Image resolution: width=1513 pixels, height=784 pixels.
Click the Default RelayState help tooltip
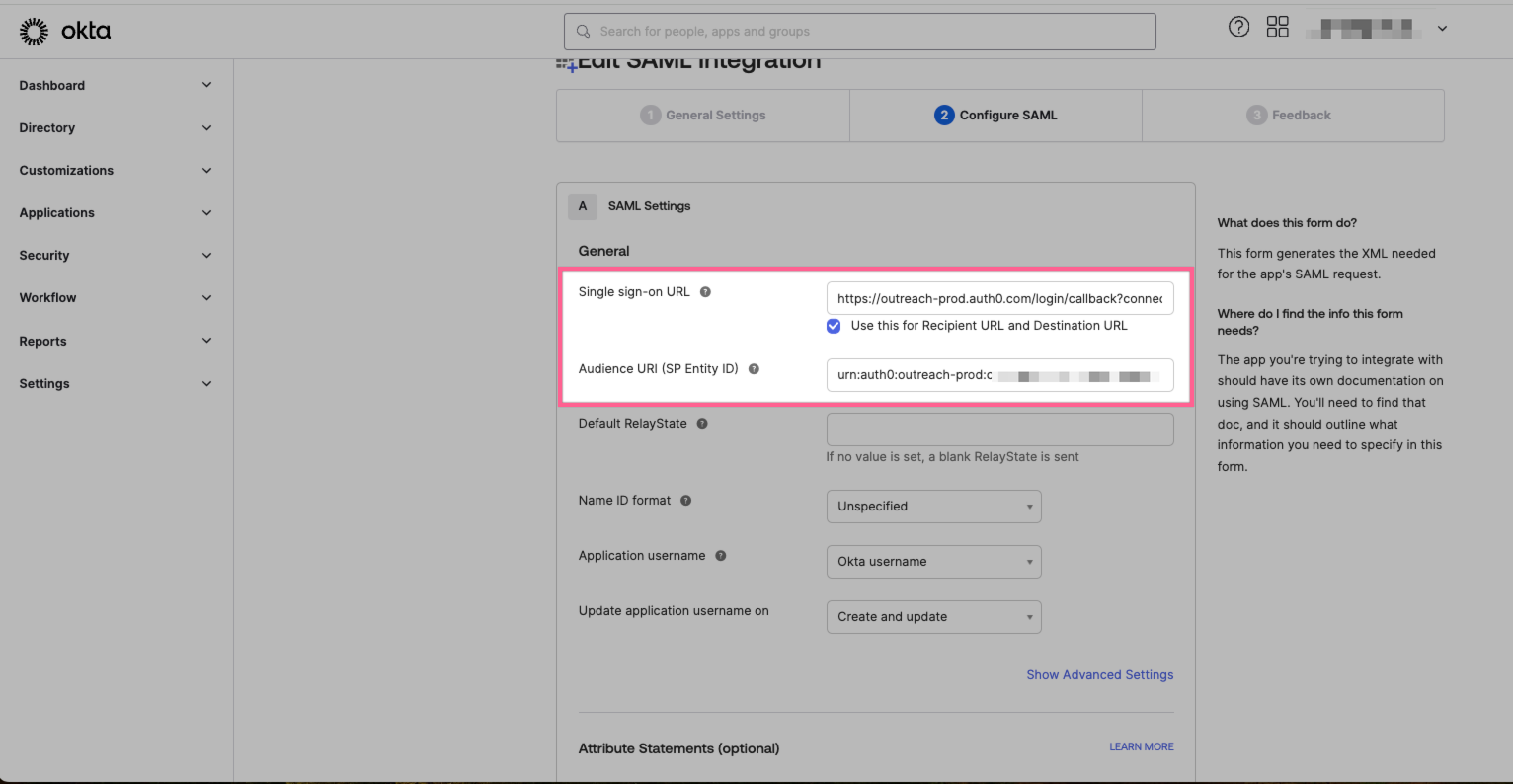click(x=701, y=423)
